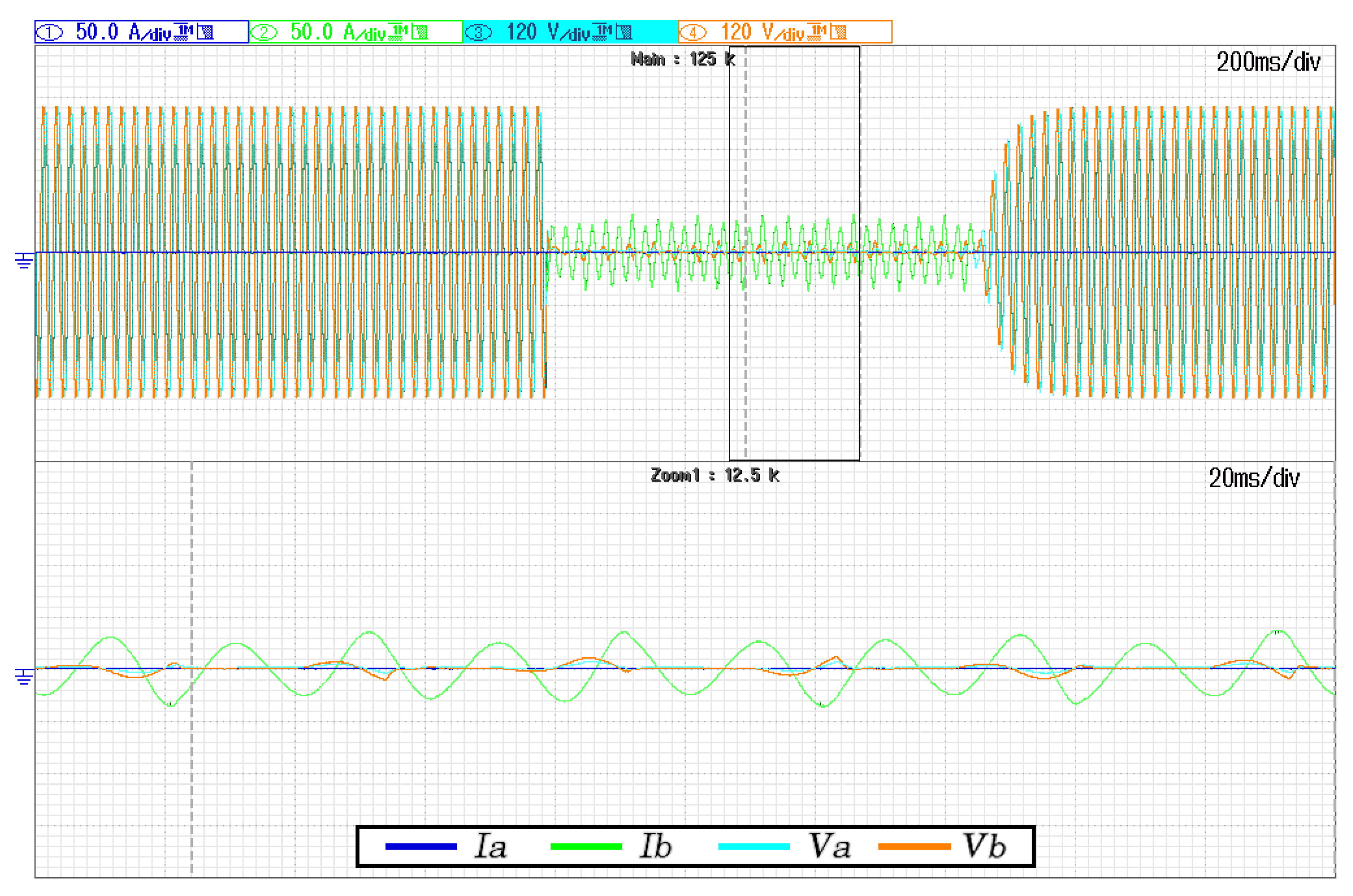Click channel 3 number badge
This screenshot has width=1353, height=896.
[478, 33]
